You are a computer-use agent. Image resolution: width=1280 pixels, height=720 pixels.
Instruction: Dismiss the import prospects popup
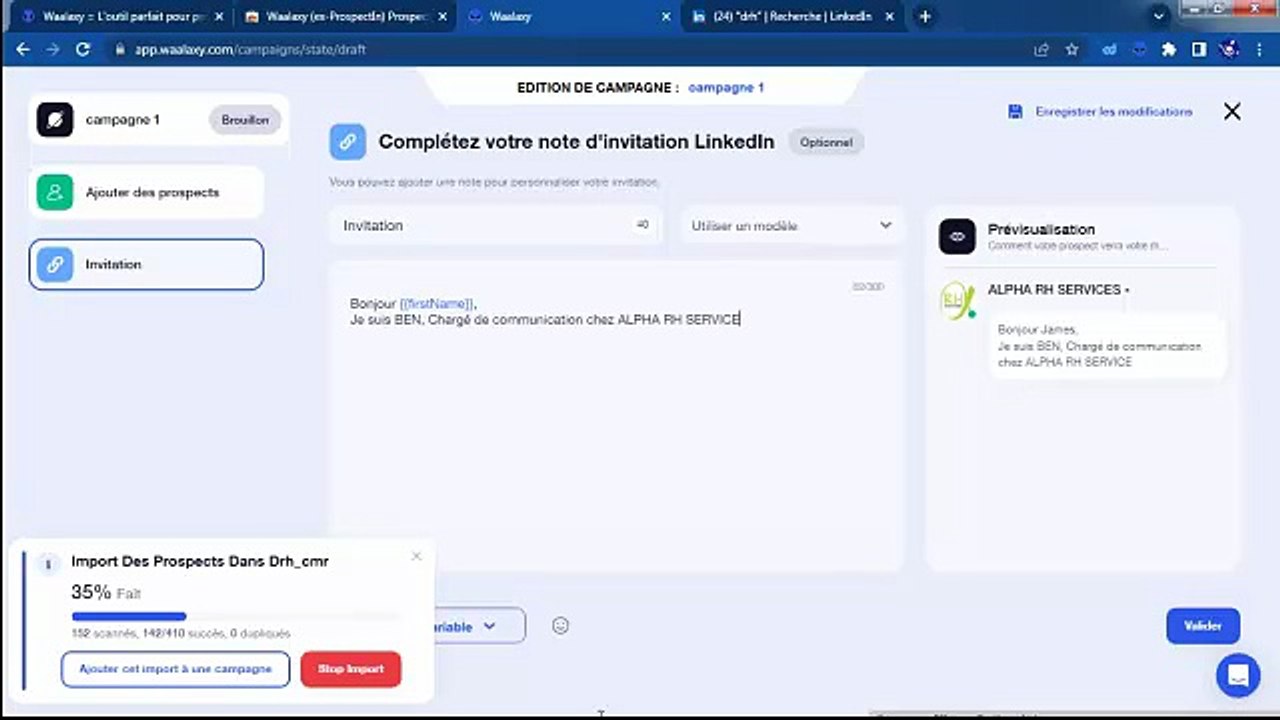[417, 557]
